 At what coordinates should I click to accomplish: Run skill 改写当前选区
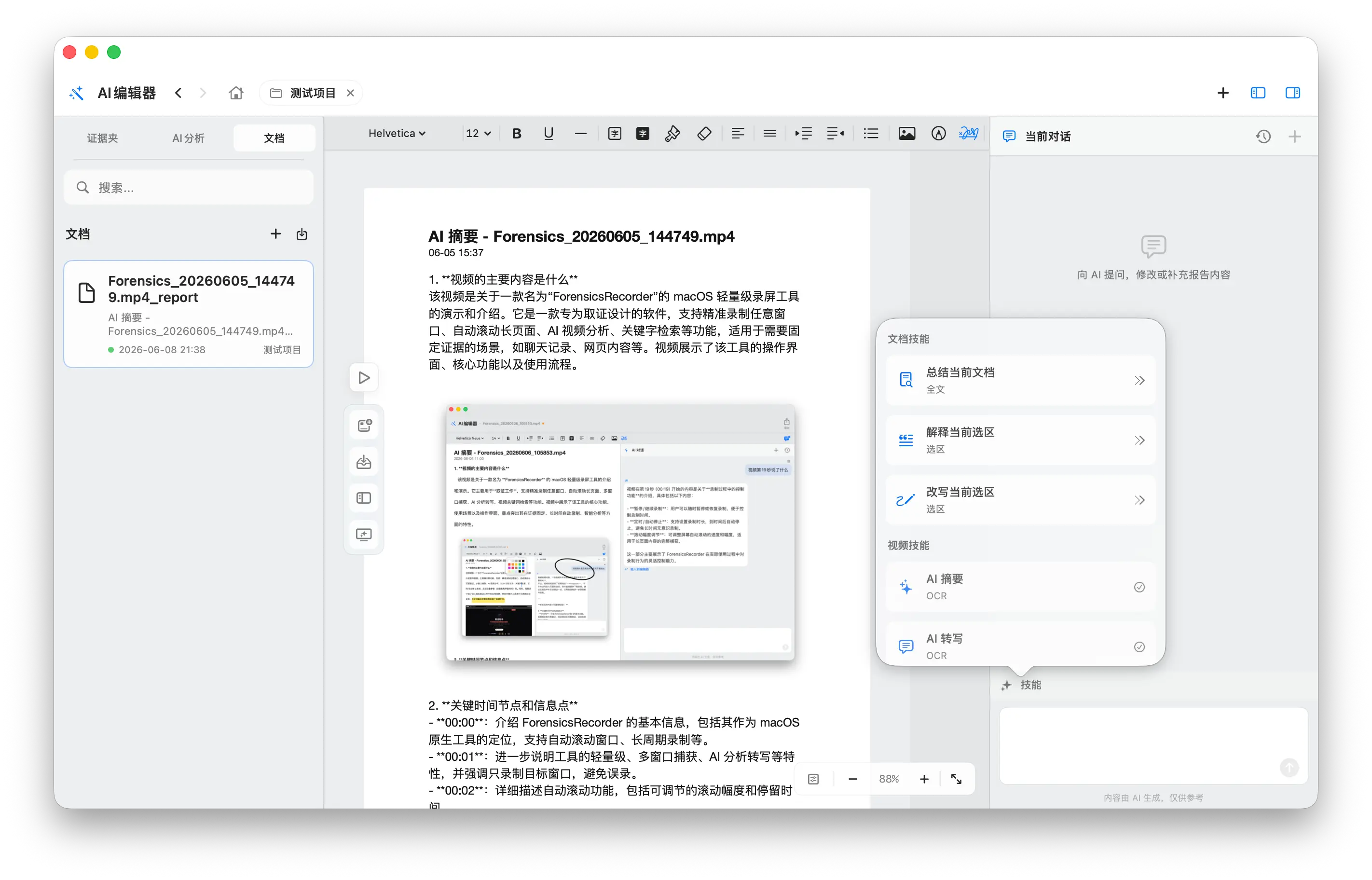1020,499
